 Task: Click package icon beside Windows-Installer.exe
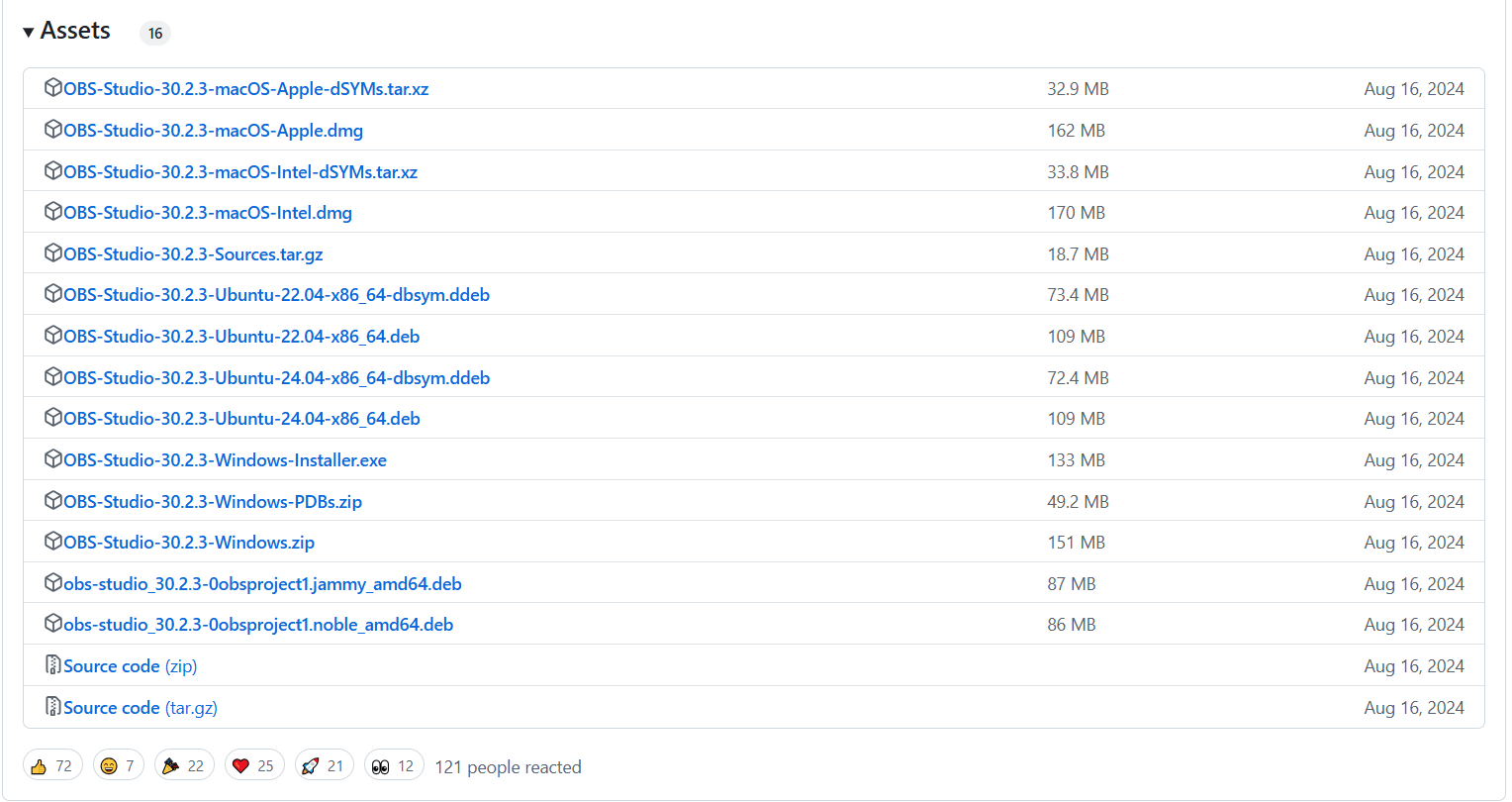tap(53, 459)
